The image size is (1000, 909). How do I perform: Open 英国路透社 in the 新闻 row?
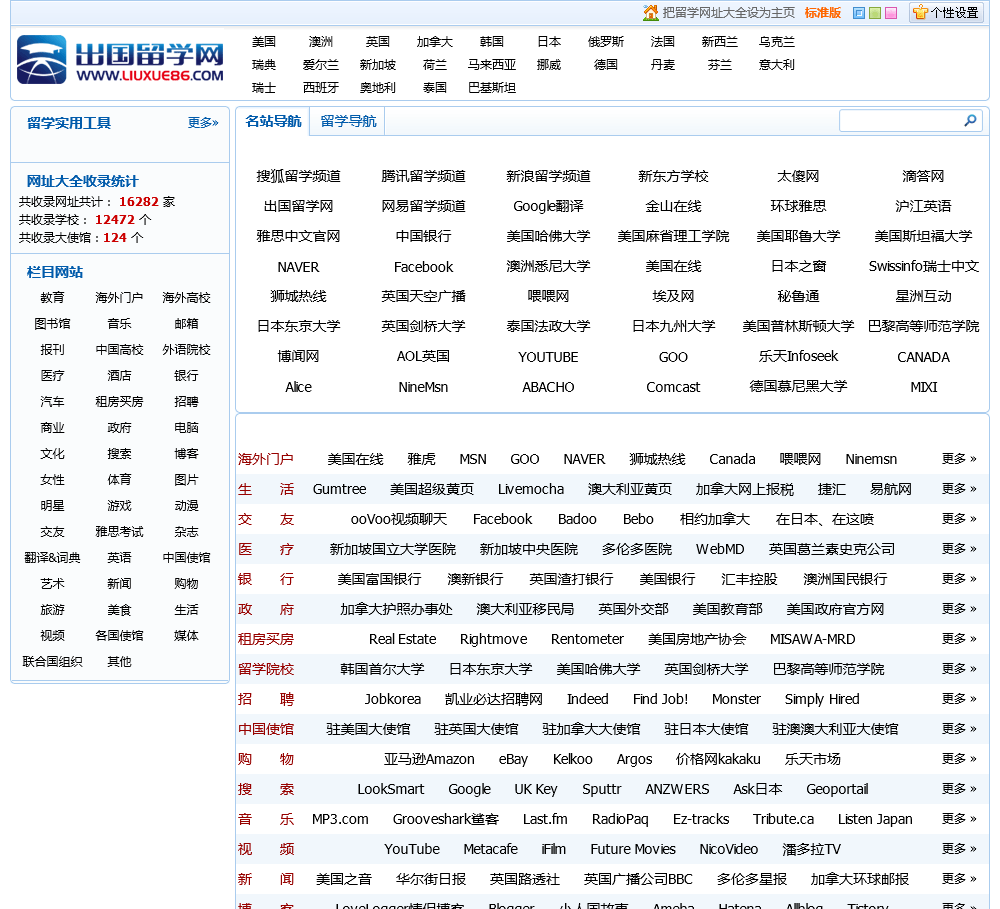coord(525,878)
